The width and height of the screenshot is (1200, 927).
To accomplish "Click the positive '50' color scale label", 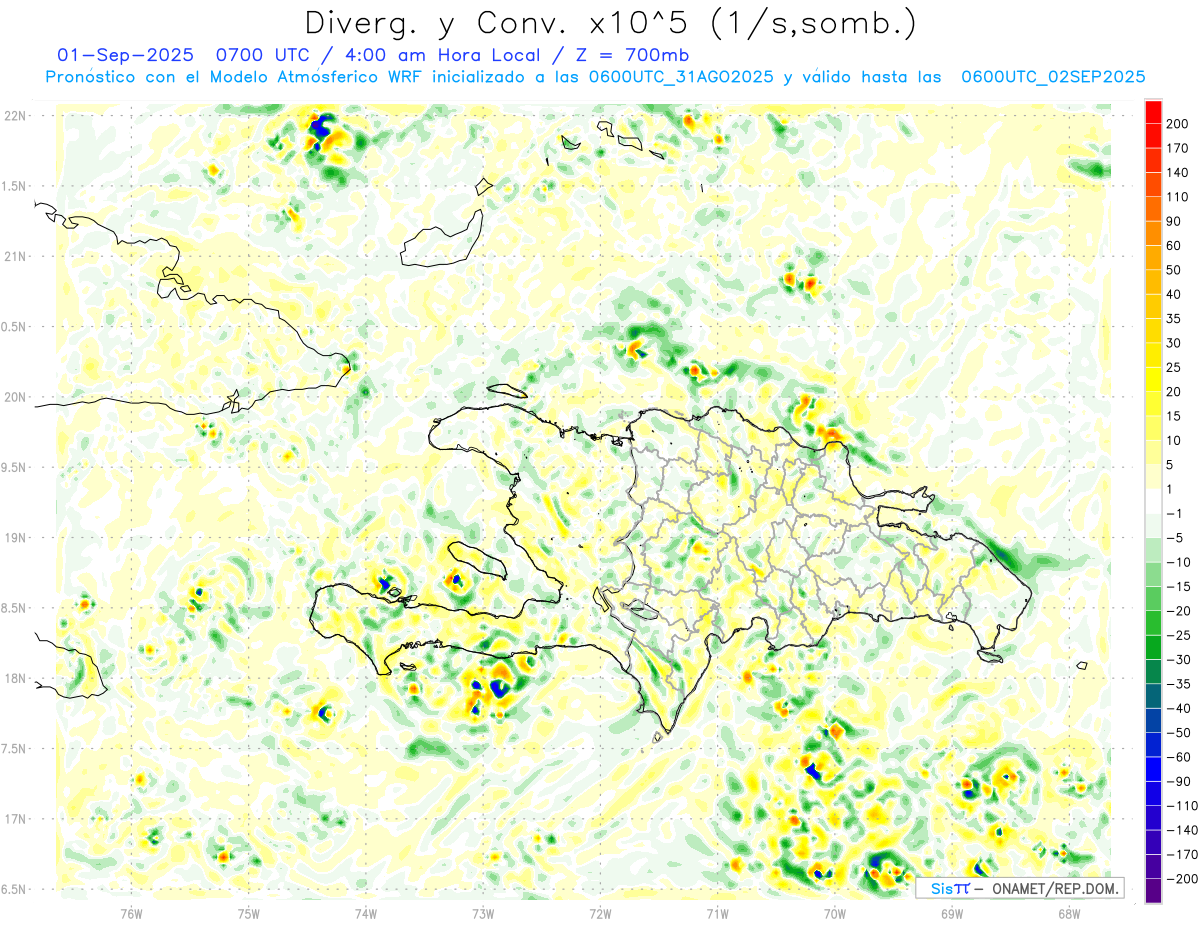I will pyautogui.click(x=1174, y=270).
